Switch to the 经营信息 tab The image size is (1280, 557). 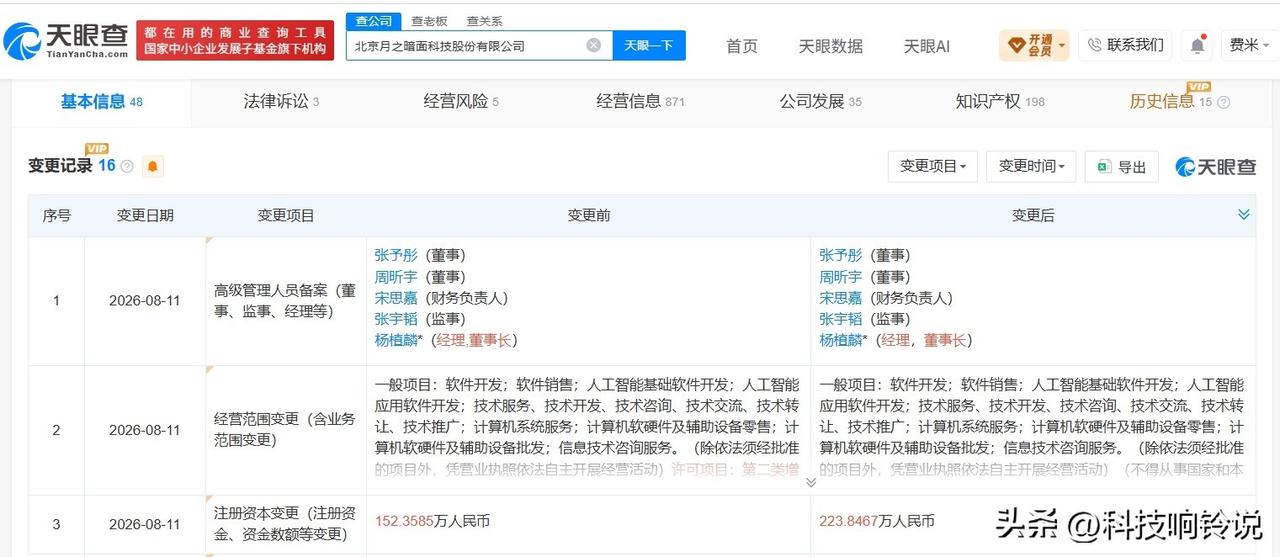(640, 101)
